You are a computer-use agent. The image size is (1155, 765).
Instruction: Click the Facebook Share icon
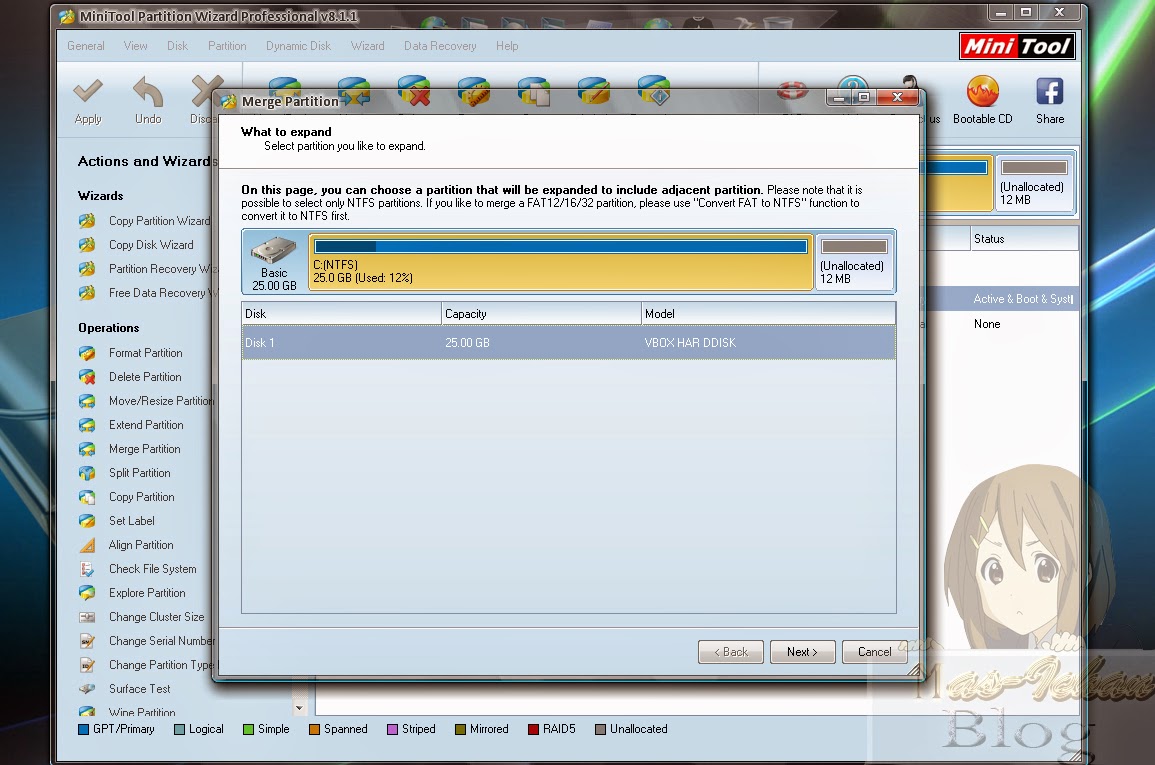pyautogui.click(x=1050, y=92)
